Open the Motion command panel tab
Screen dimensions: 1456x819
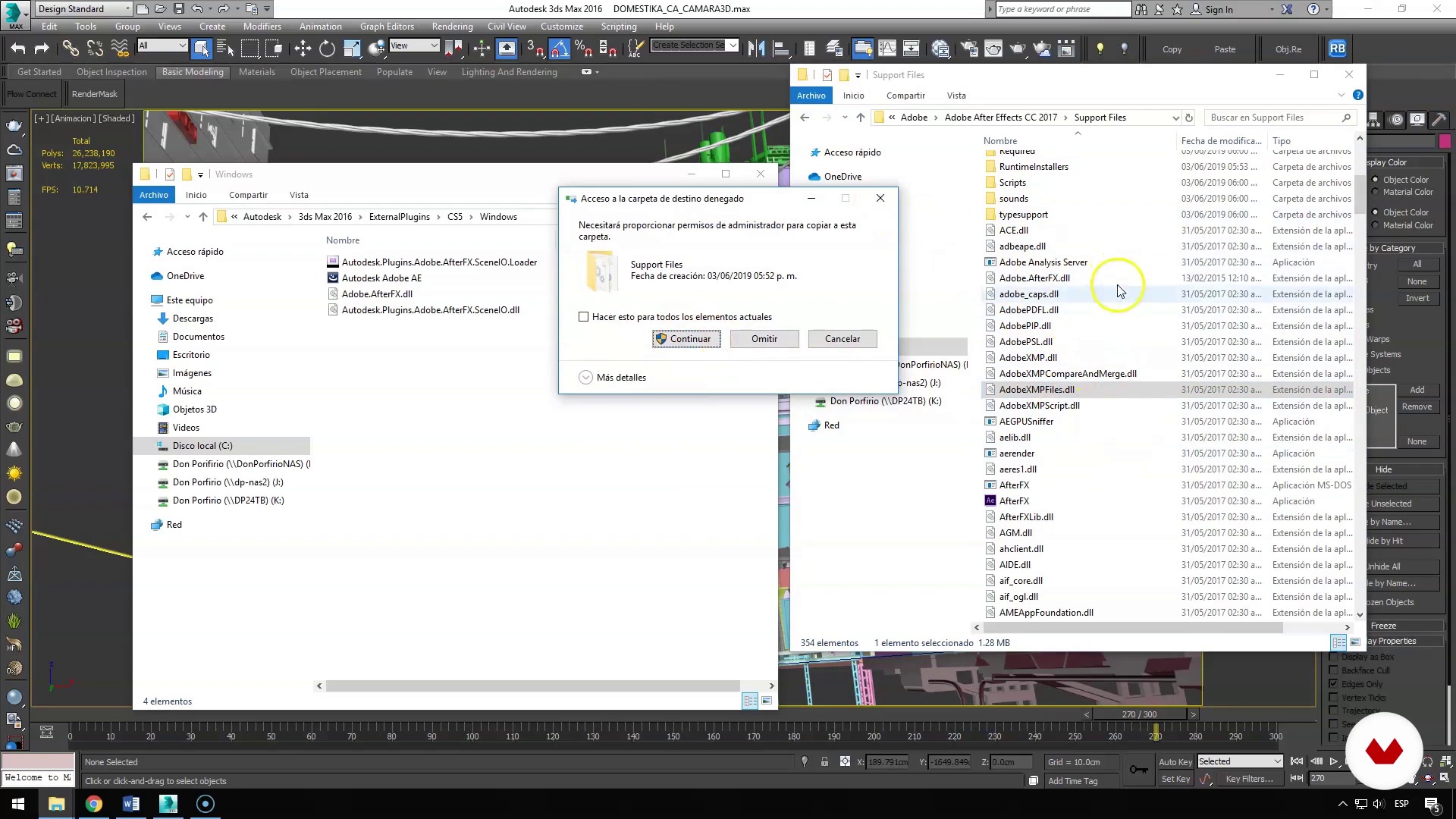tap(1396, 120)
